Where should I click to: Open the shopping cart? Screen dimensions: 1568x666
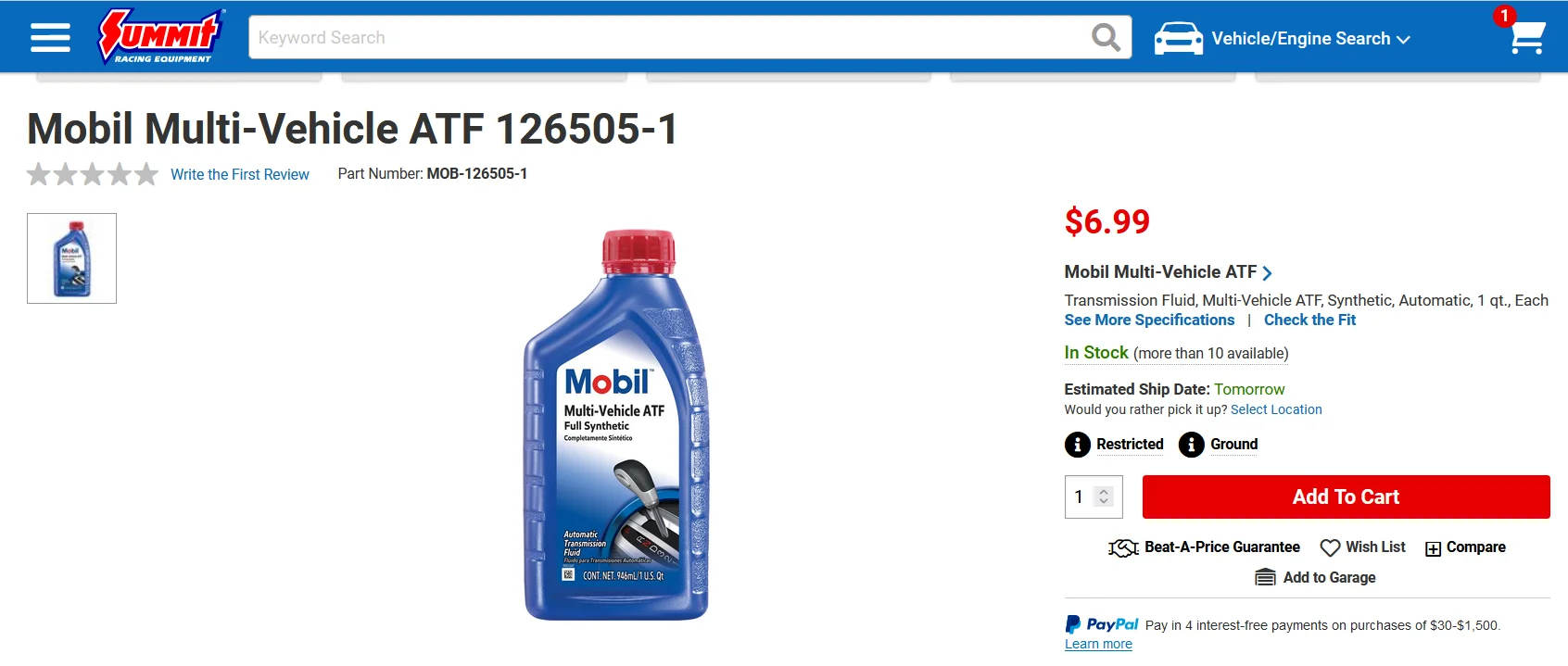coord(1525,37)
